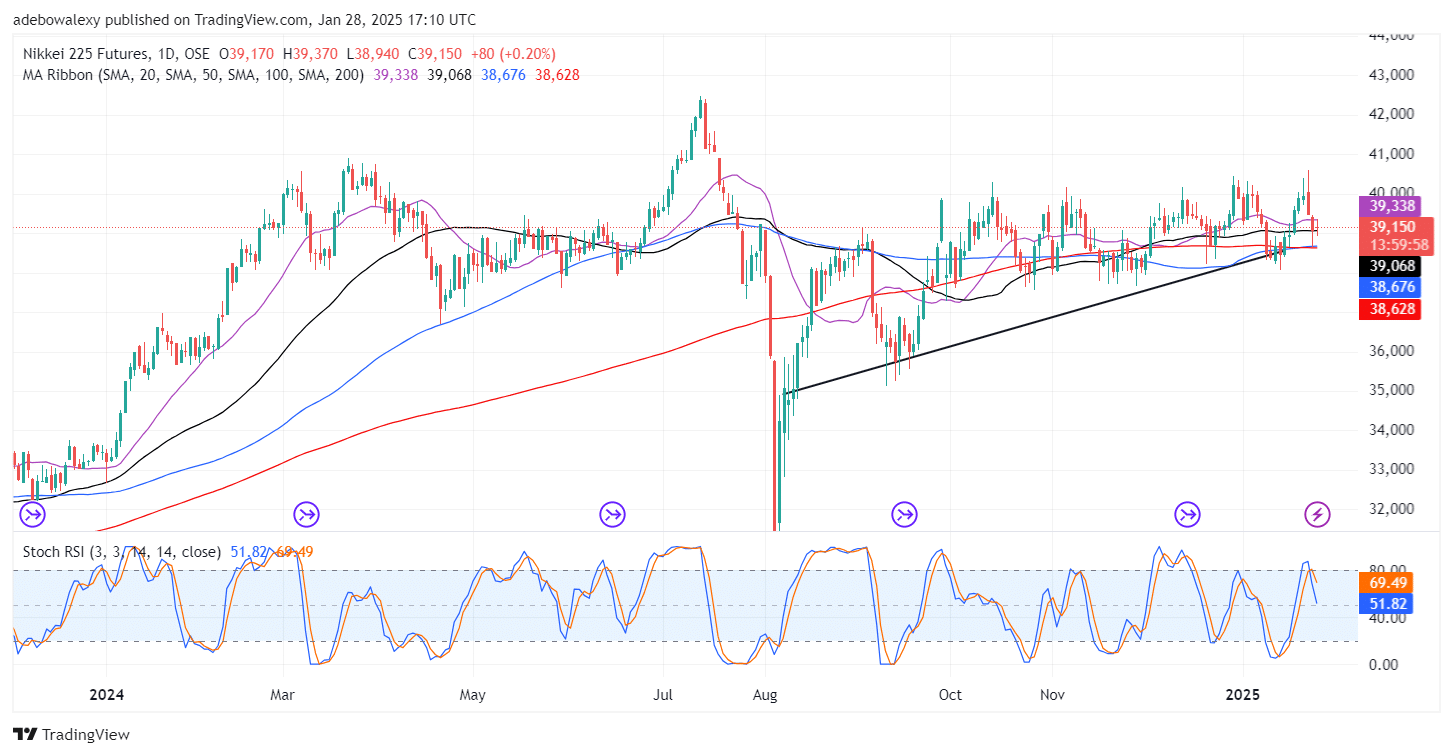Click the 0.00 level on the Stoch RSI axis

(x=1386, y=665)
